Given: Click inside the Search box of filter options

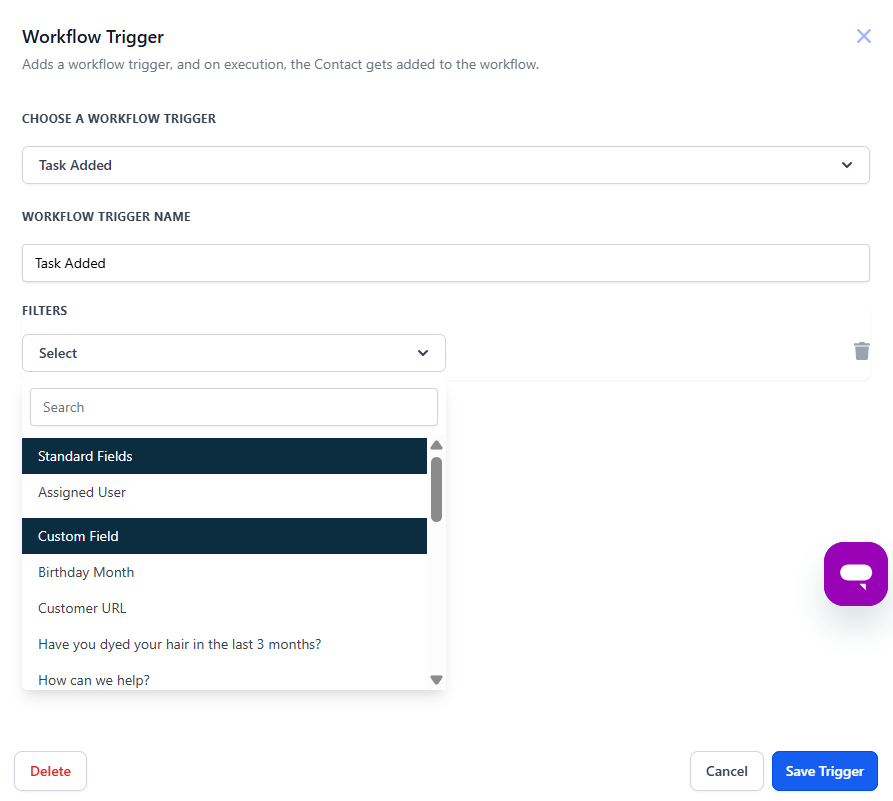Looking at the screenshot, I should (233, 407).
